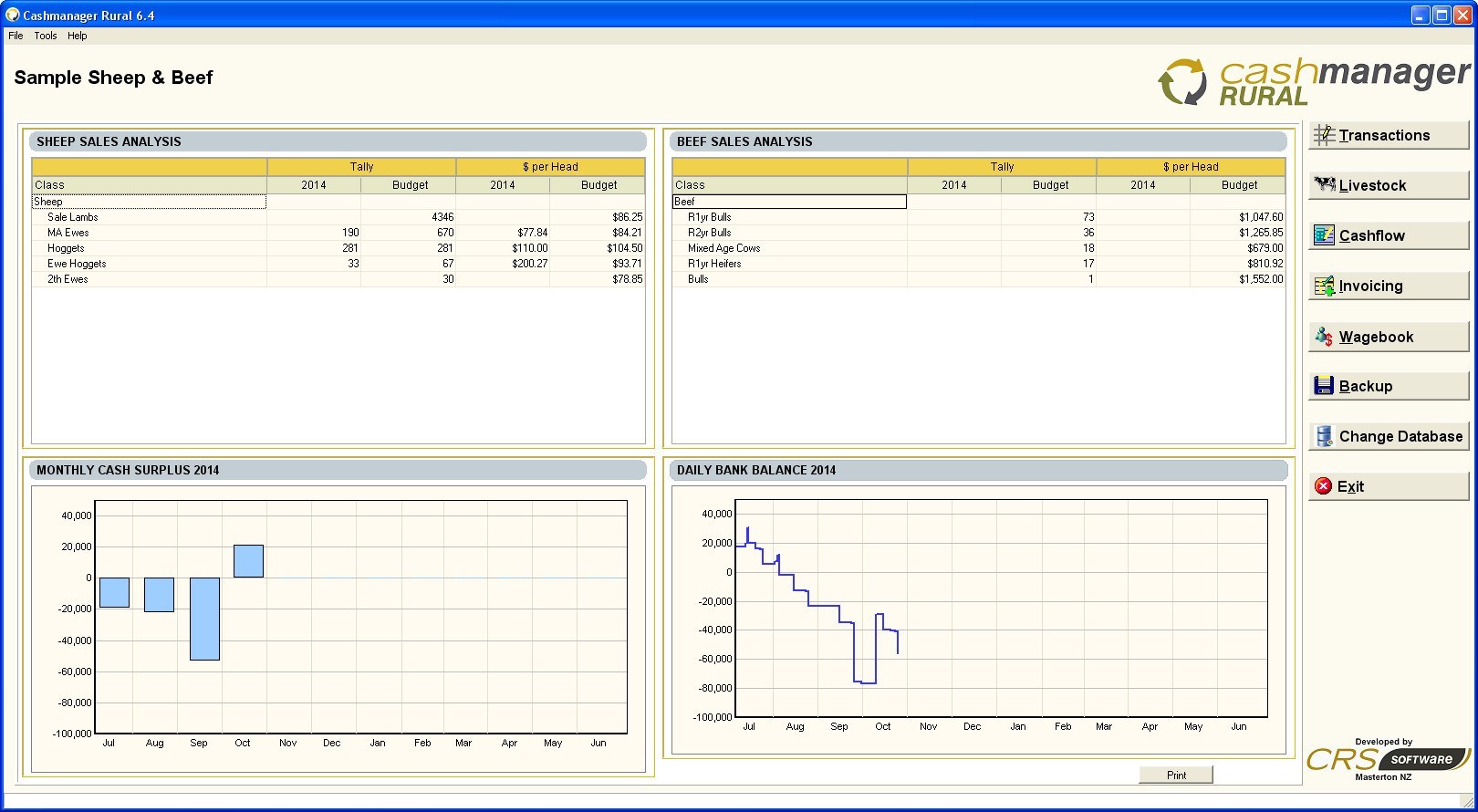The image size is (1478, 812).
Task: Open the File menu
Action: (16, 36)
